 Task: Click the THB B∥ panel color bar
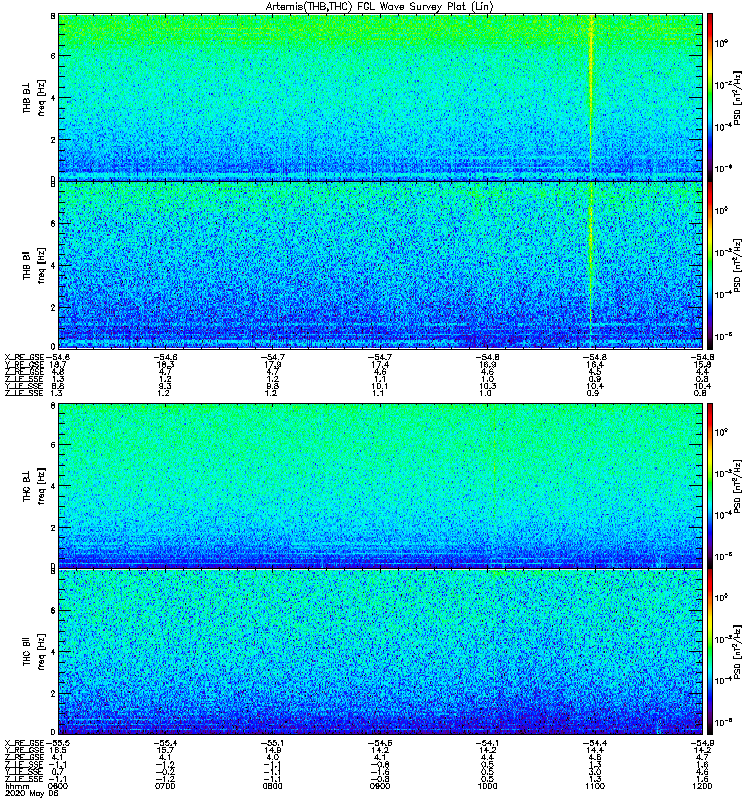(710, 265)
